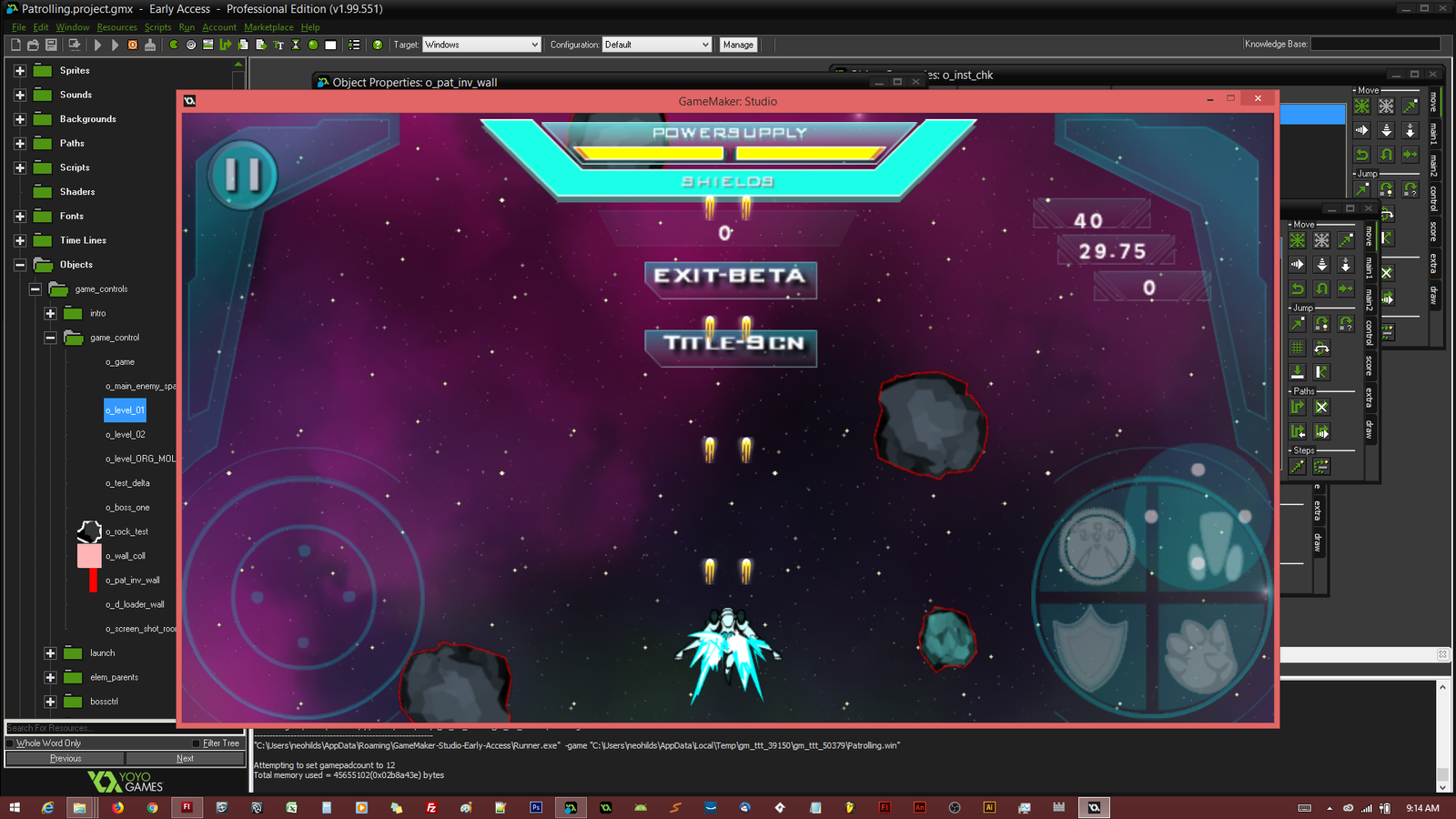
Task: Open the help question mark icon
Action: (378, 45)
